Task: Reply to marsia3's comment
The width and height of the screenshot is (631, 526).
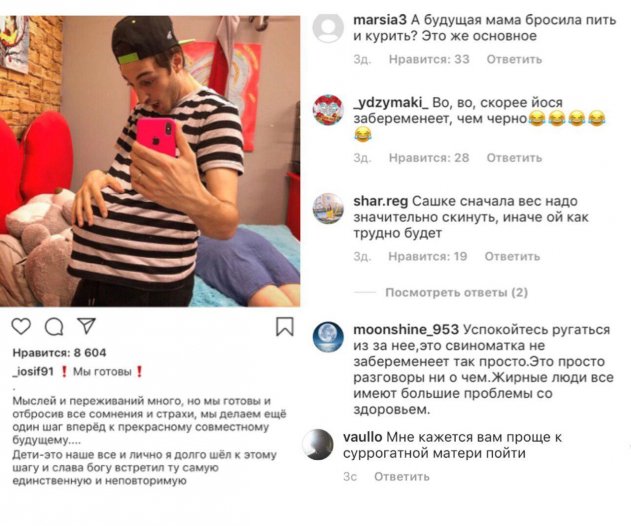Action: coord(514,60)
